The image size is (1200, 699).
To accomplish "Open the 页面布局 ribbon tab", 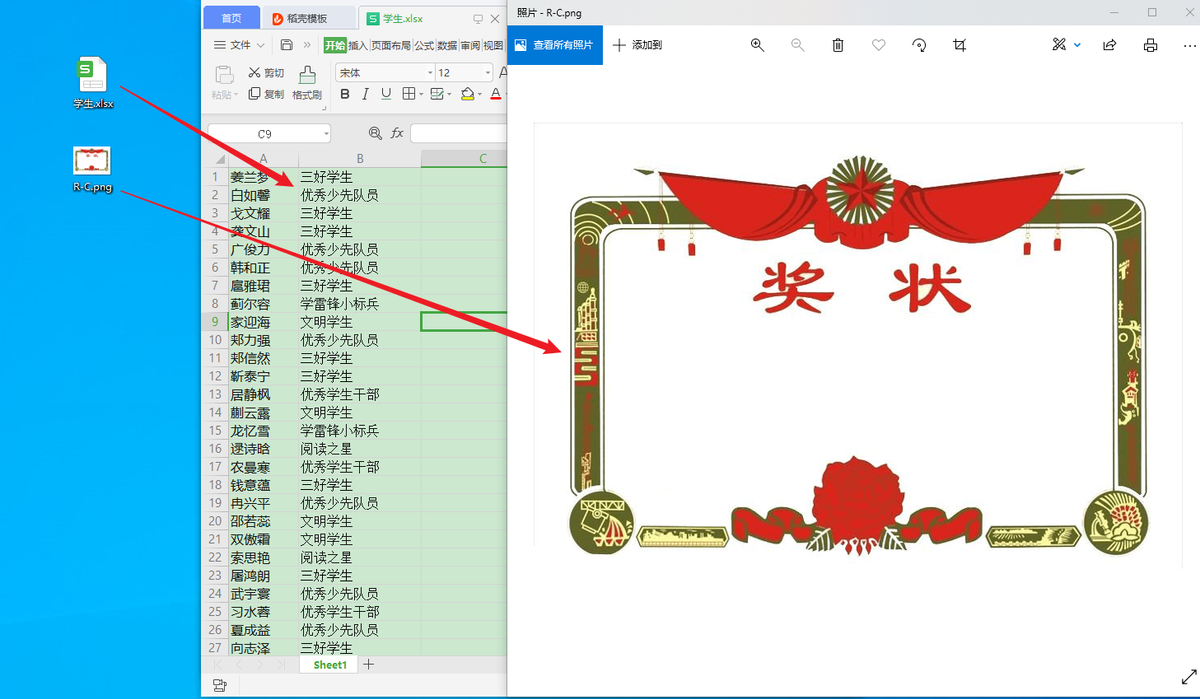I will 390,45.
